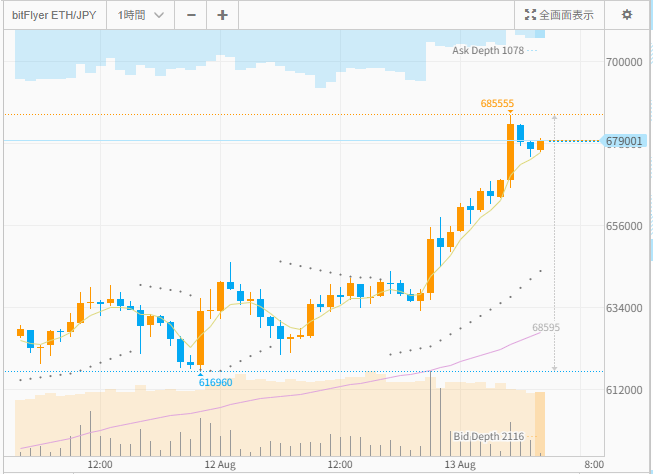653x474 pixels.
Task: Click the 68595 volume indicator label
Action: [x=546, y=327]
